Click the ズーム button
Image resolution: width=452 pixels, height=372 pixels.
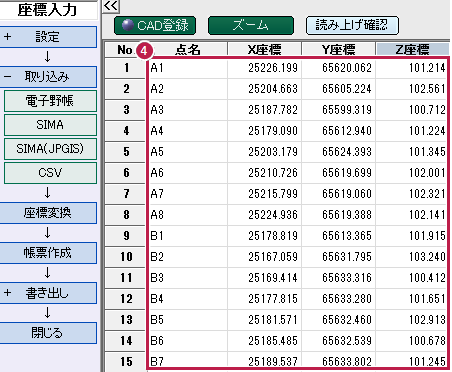point(251,26)
